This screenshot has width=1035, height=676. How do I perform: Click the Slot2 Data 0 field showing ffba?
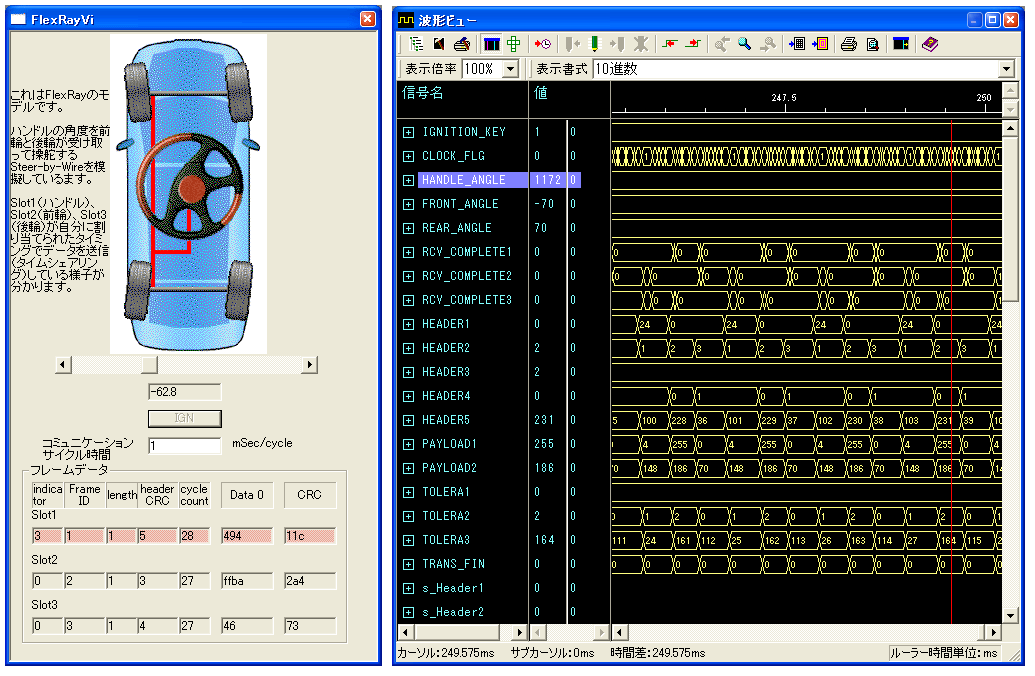coord(247,581)
